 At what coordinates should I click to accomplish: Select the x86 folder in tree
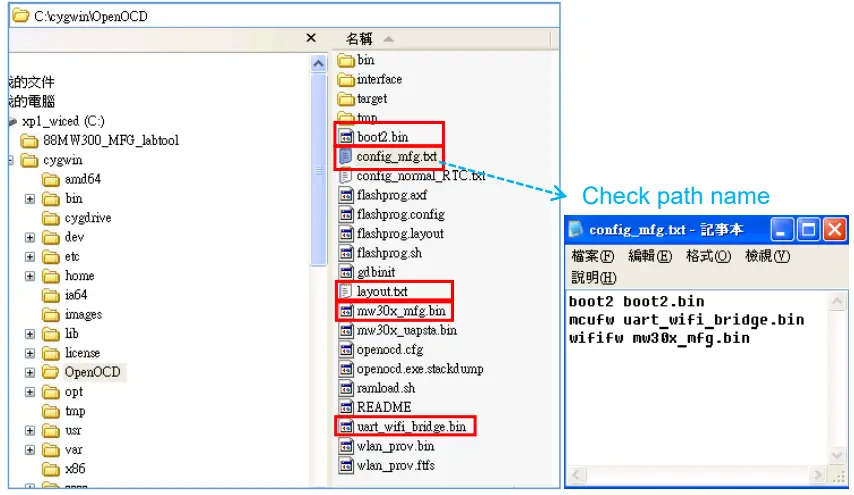[x=75, y=469]
